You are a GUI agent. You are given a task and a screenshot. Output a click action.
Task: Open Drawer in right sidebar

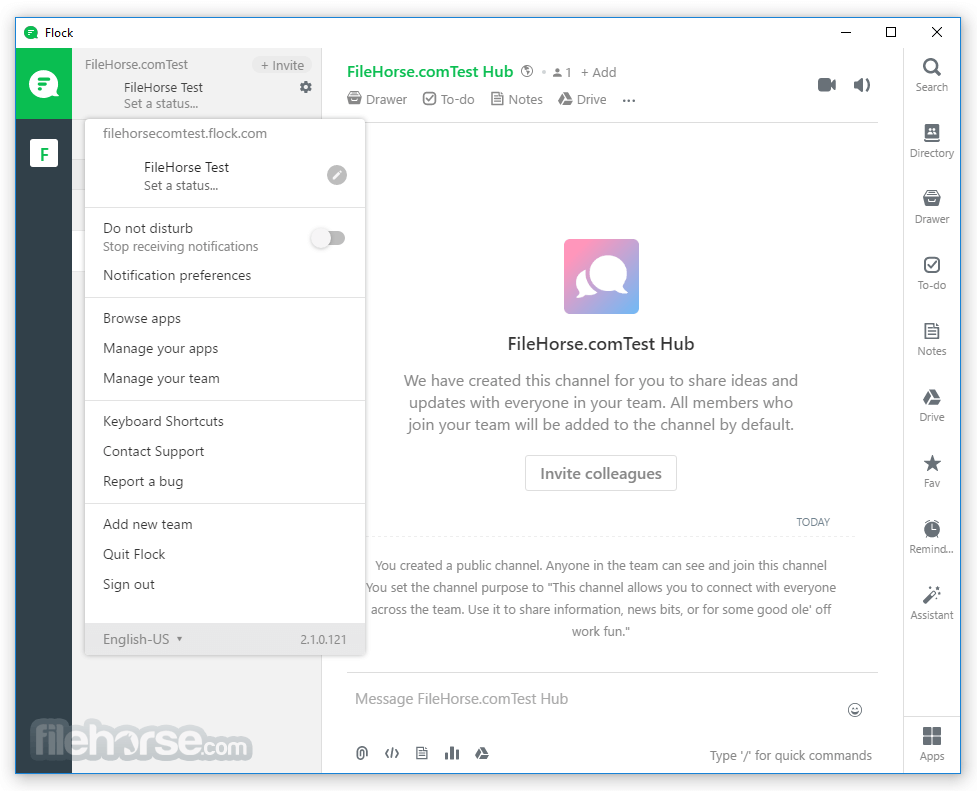coord(932,207)
